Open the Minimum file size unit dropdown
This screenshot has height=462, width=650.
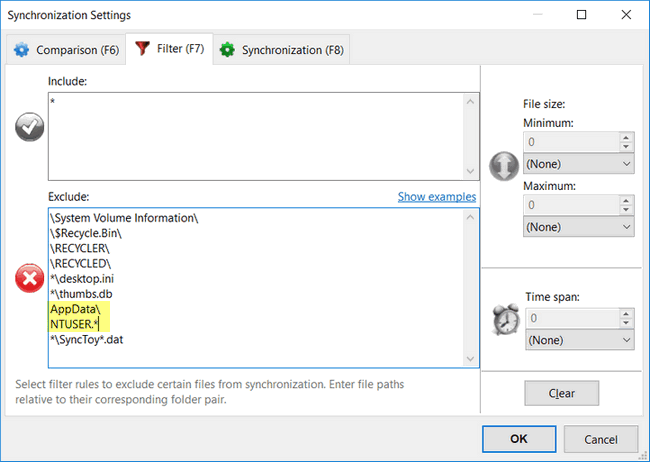[578, 163]
